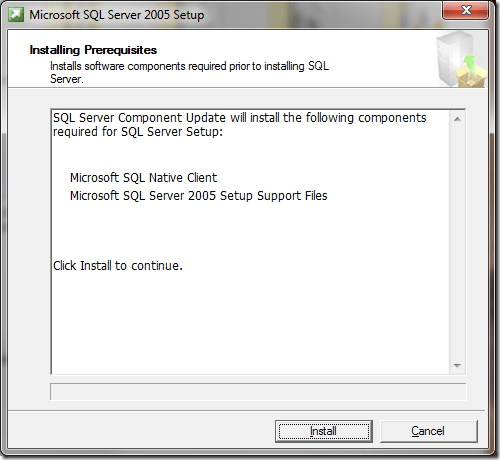This screenshot has width=500, height=460.
Task: Click the empty progress bar below list
Action: [x=258, y=391]
